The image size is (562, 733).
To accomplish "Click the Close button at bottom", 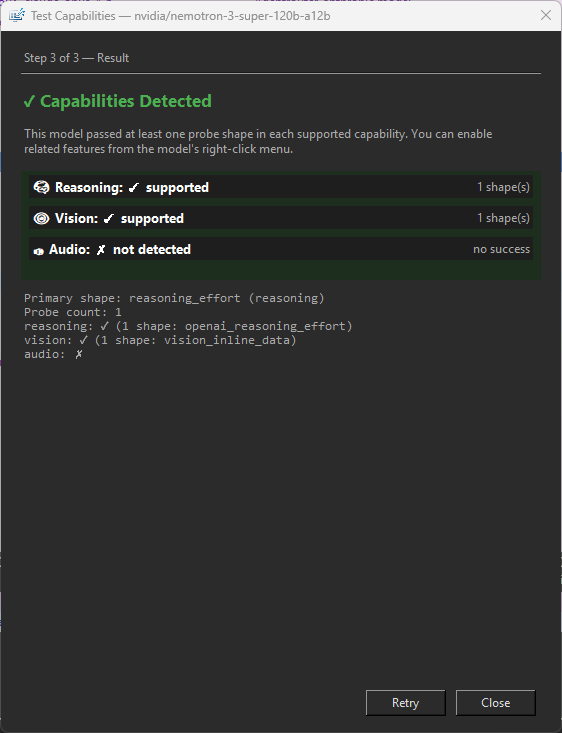I will [x=495, y=703].
